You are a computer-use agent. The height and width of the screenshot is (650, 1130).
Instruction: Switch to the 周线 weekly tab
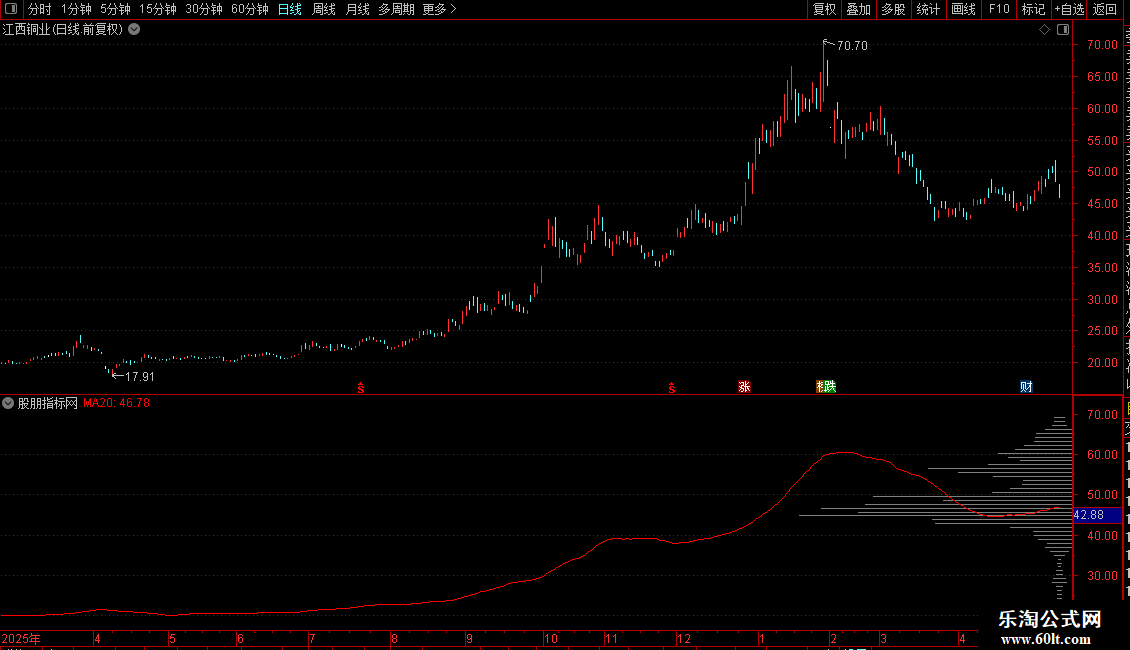[x=324, y=9]
